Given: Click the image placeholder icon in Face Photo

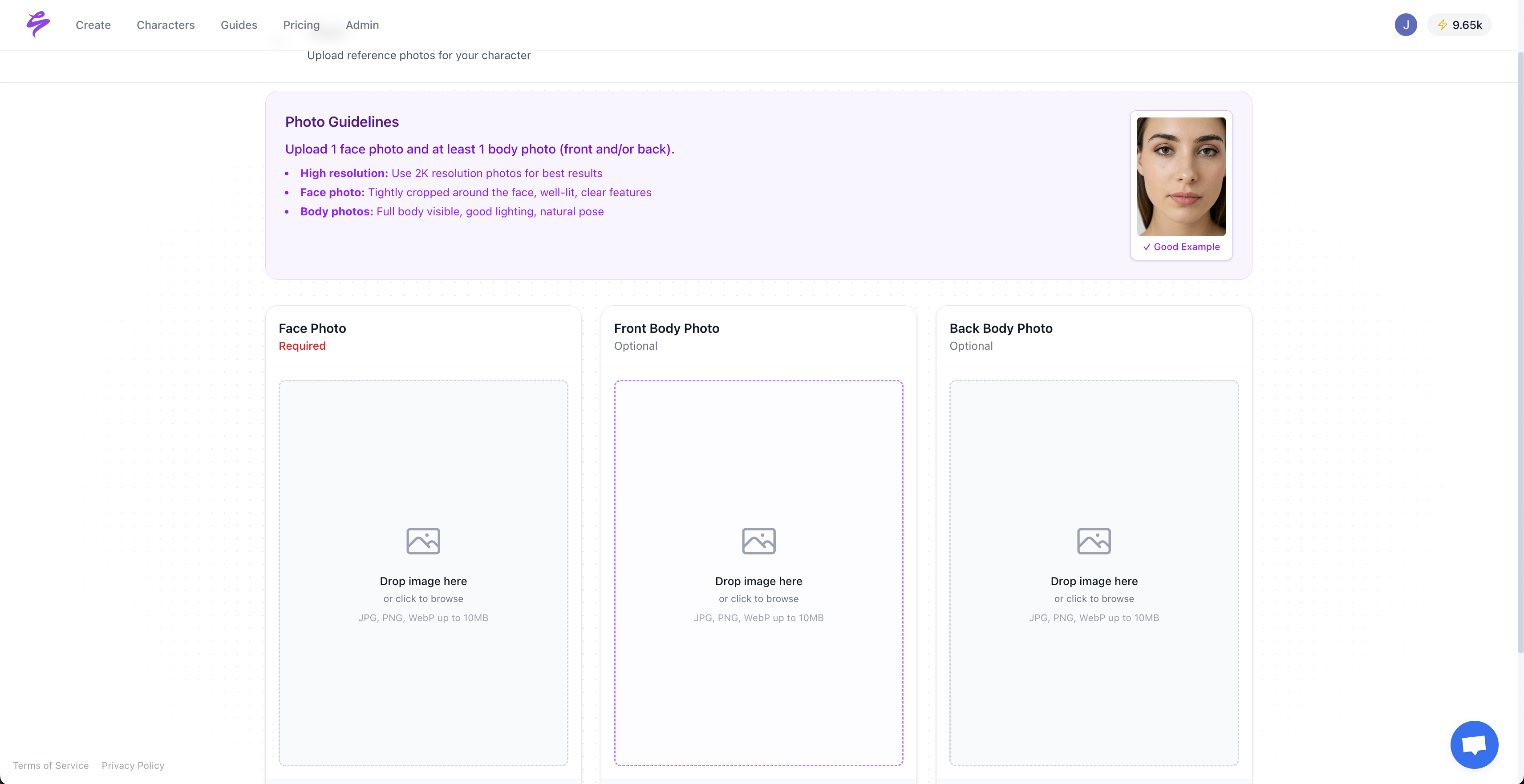Looking at the screenshot, I should coord(422,541).
